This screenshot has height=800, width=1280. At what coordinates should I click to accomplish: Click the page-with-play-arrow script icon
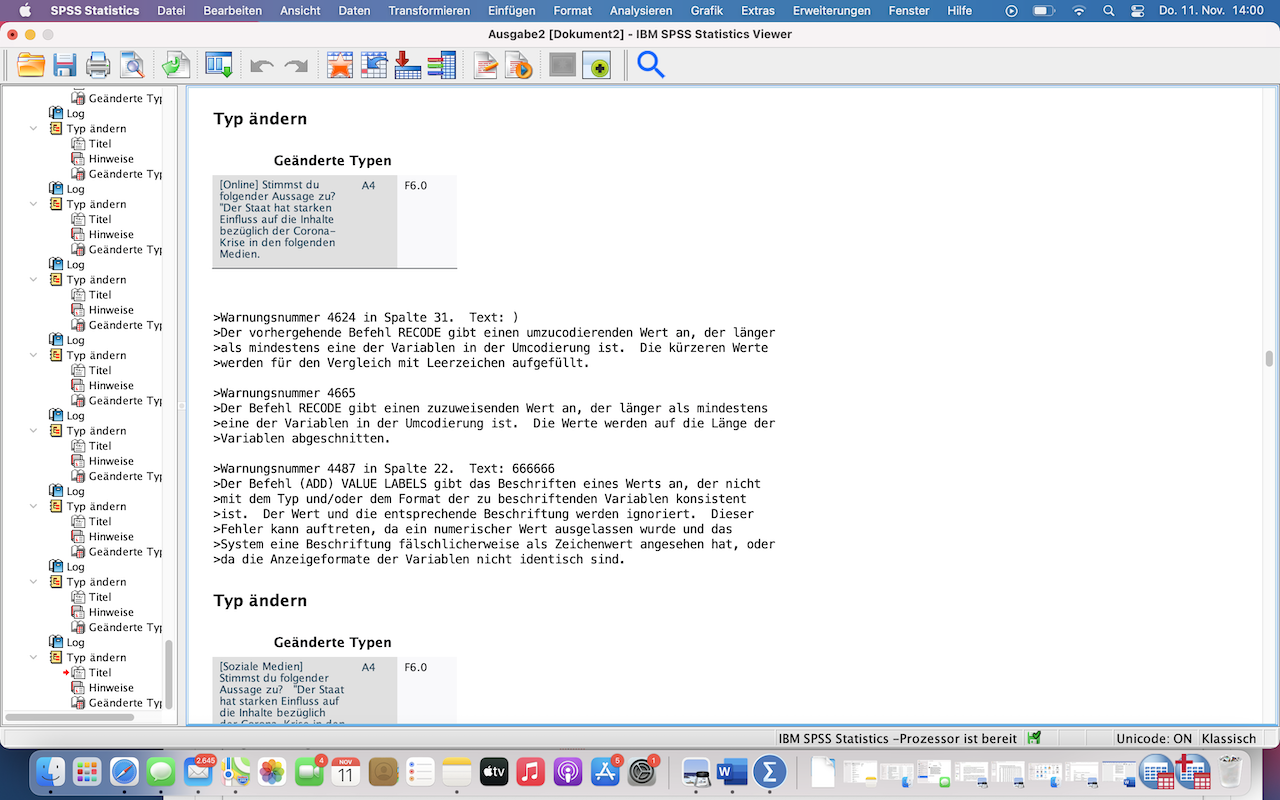pyautogui.click(x=518, y=66)
